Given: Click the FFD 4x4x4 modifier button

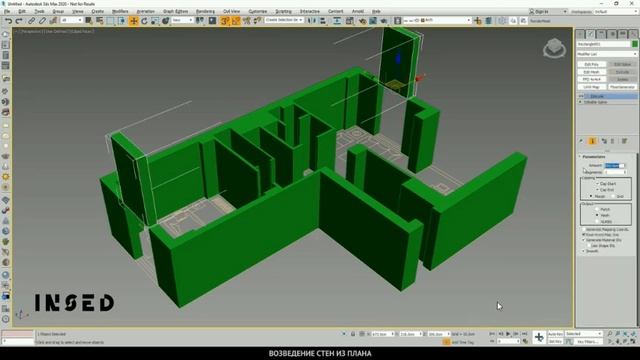Looking at the screenshot, I should pos(591,79).
